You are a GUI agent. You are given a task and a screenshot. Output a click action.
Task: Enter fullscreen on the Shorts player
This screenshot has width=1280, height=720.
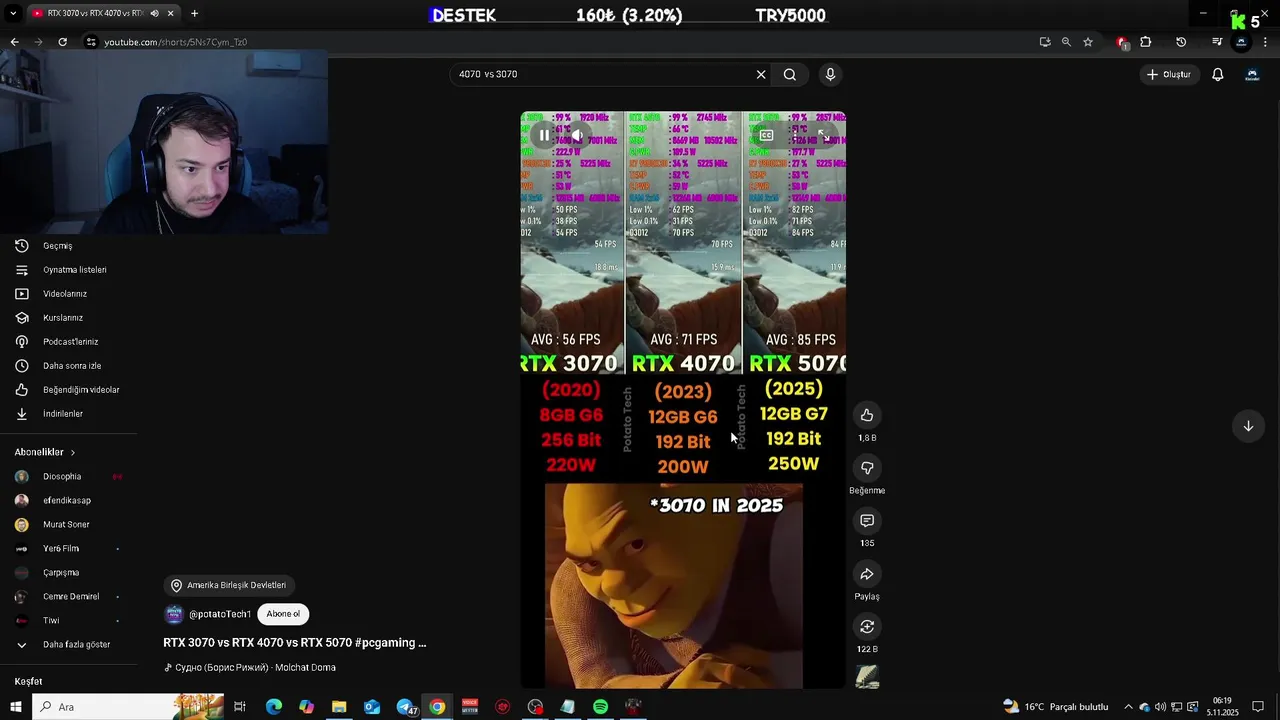coord(822,135)
